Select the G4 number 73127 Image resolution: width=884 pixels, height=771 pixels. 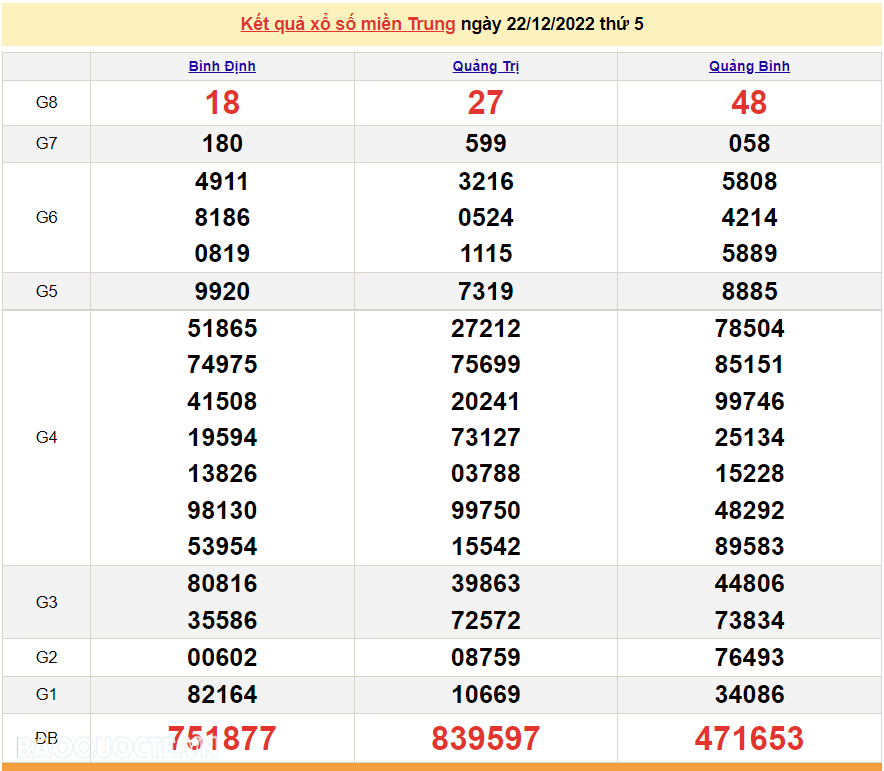[x=485, y=438]
